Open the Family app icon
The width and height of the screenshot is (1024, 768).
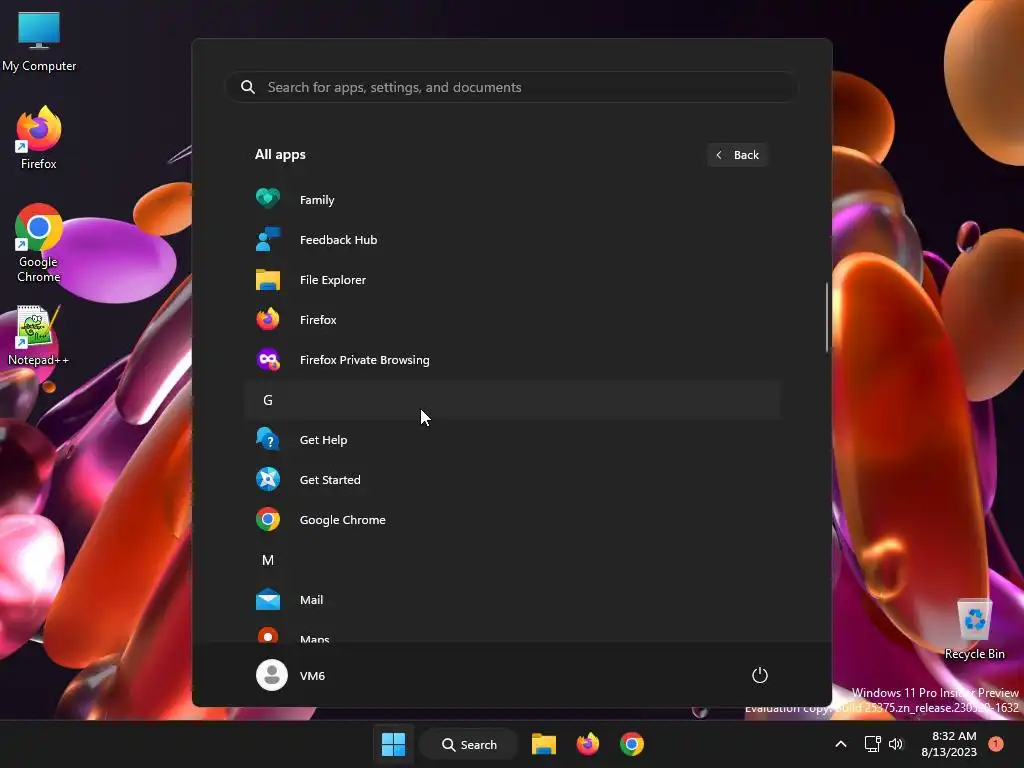click(268, 199)
